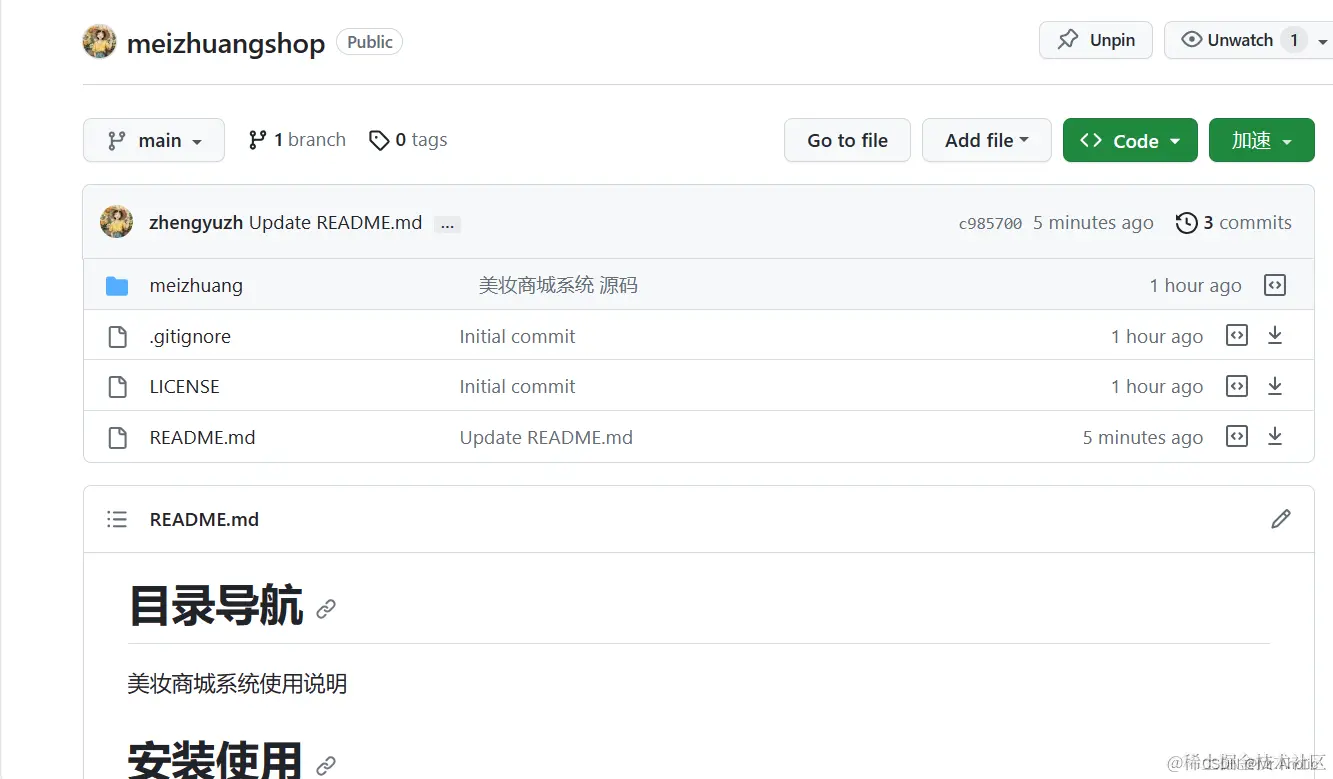Click the 0 tags label
Screen dimensions: 1333x779
pyautogui.click(x=408, y=140)
